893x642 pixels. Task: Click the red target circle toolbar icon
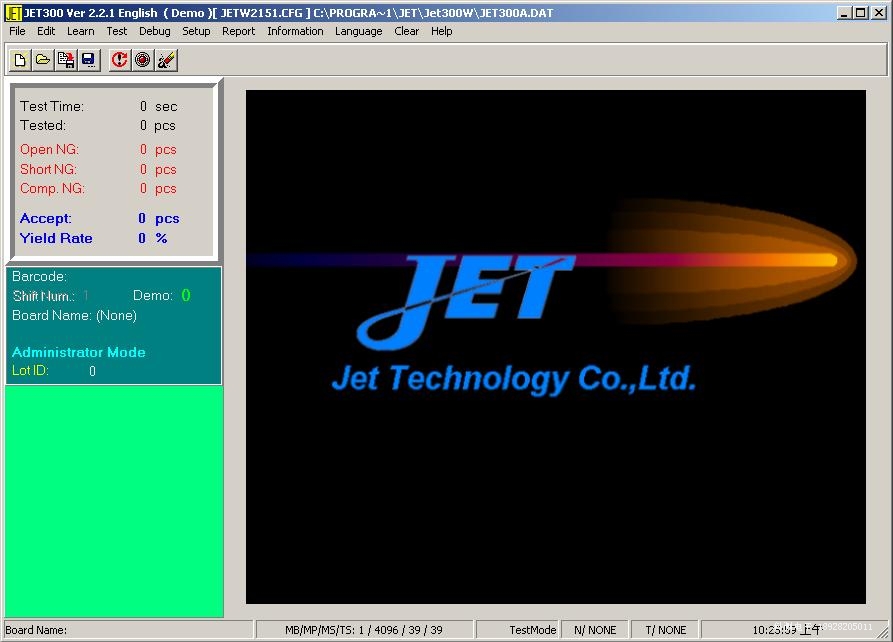[142, 60]
